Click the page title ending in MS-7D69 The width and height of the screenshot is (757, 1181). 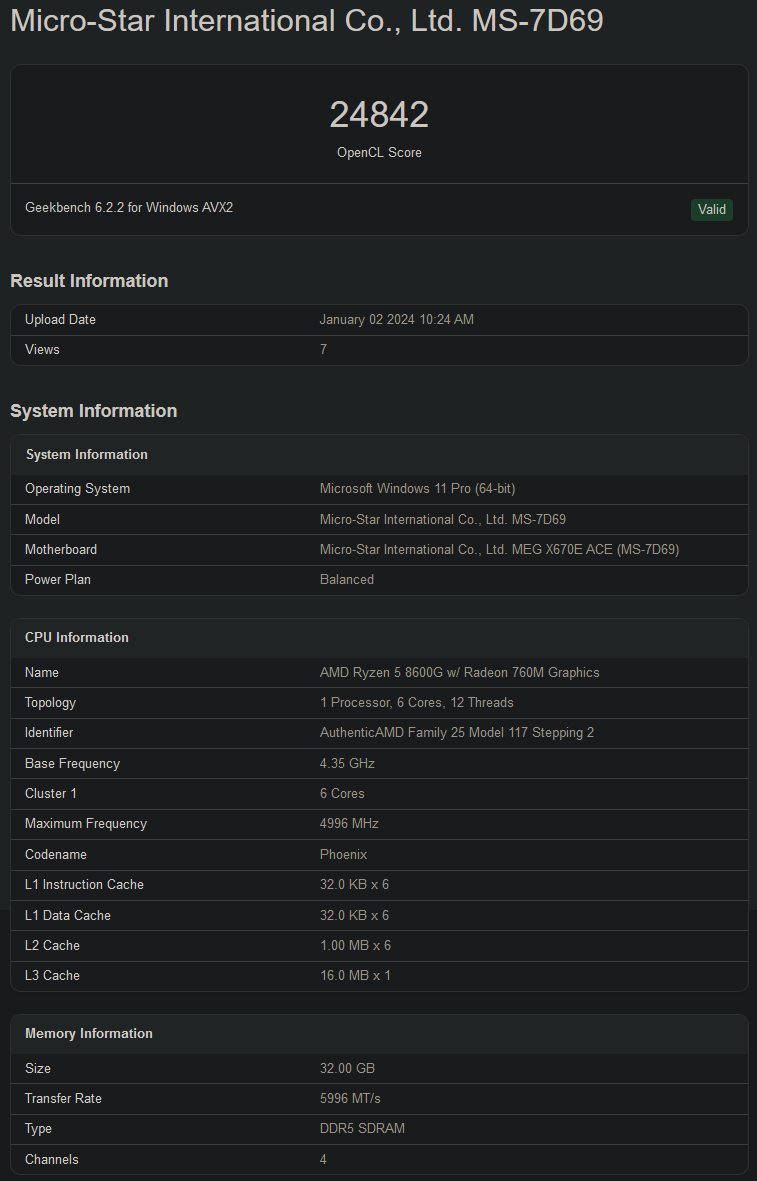click(x=307, y=20)
